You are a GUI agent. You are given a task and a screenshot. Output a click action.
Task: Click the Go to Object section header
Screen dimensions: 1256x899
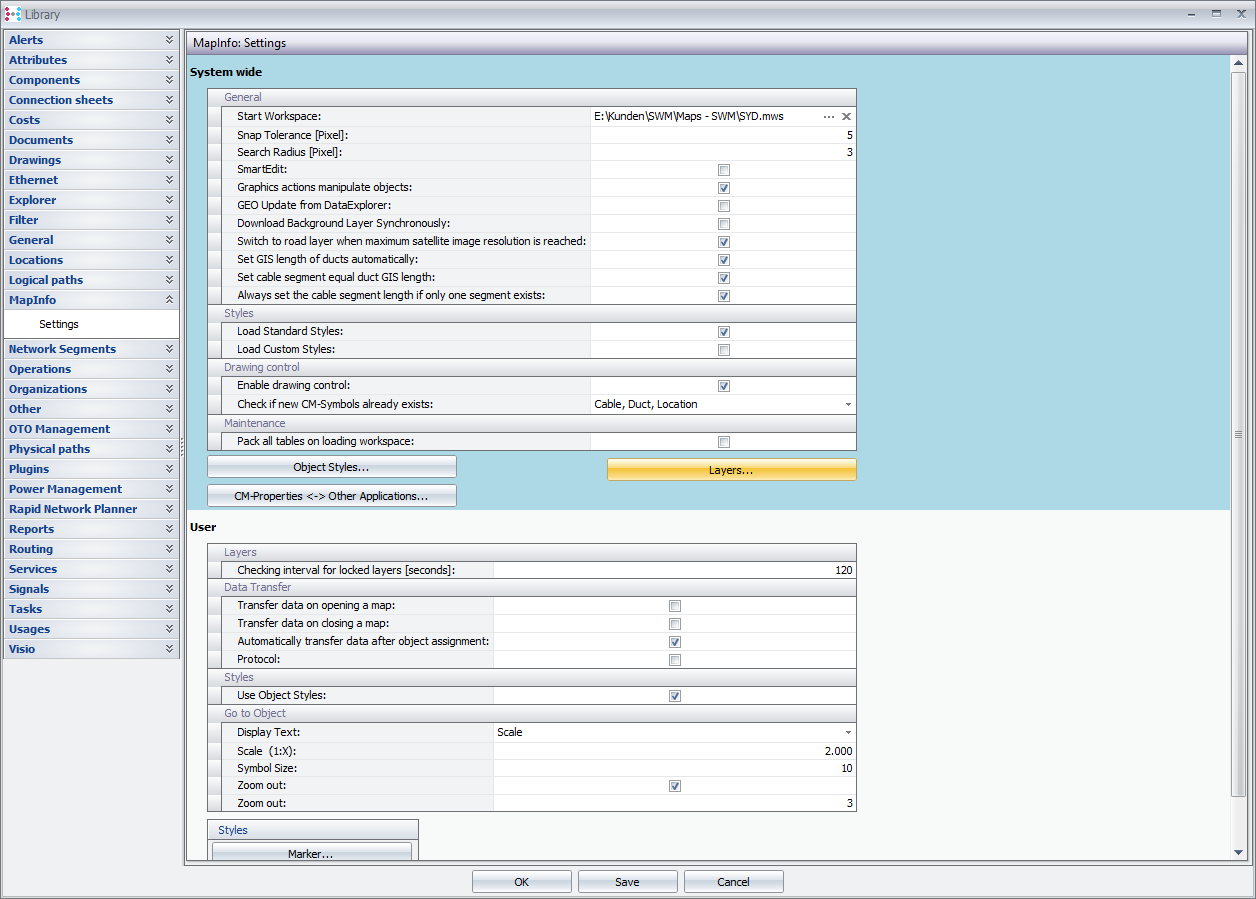pos(532,714)
